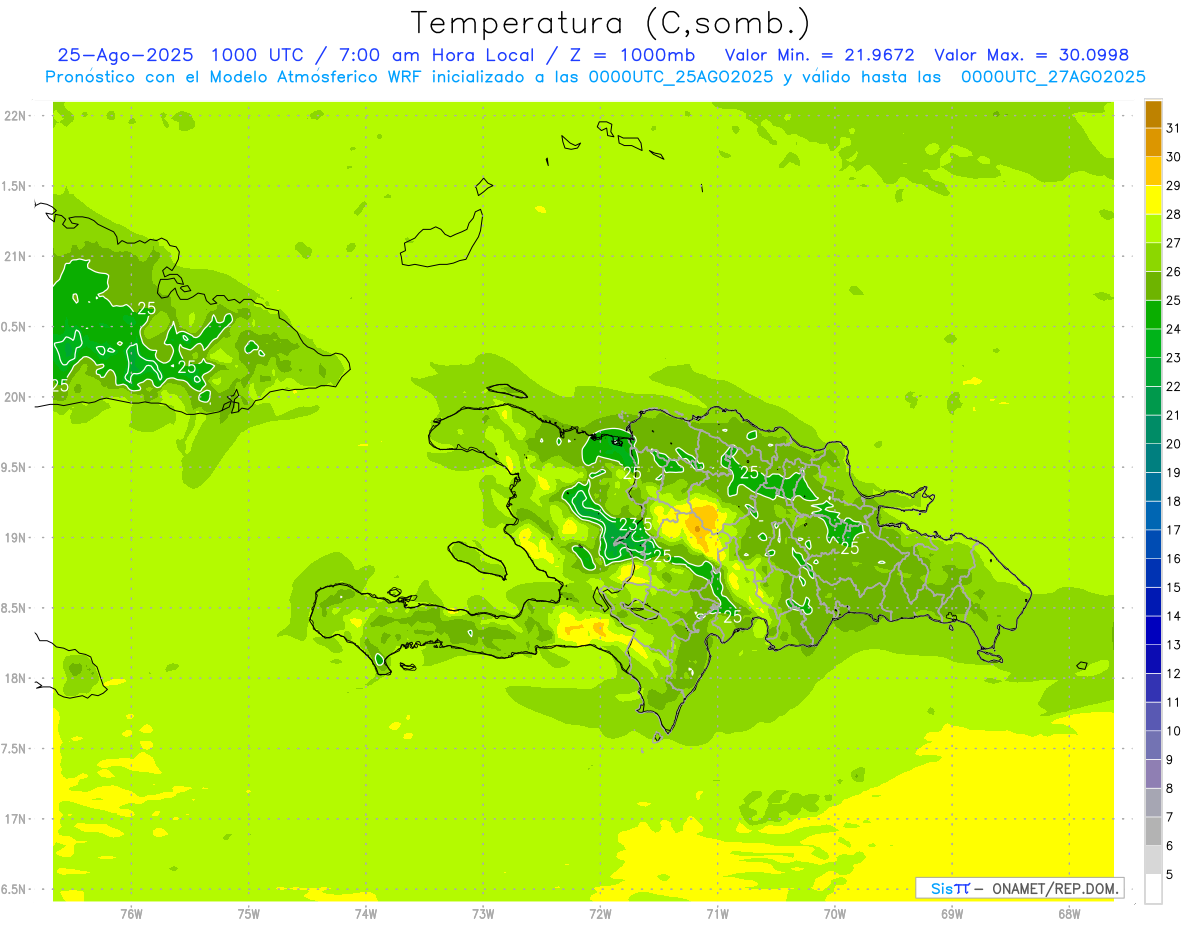Click the "9" value on the color legend

[1170, 760]
